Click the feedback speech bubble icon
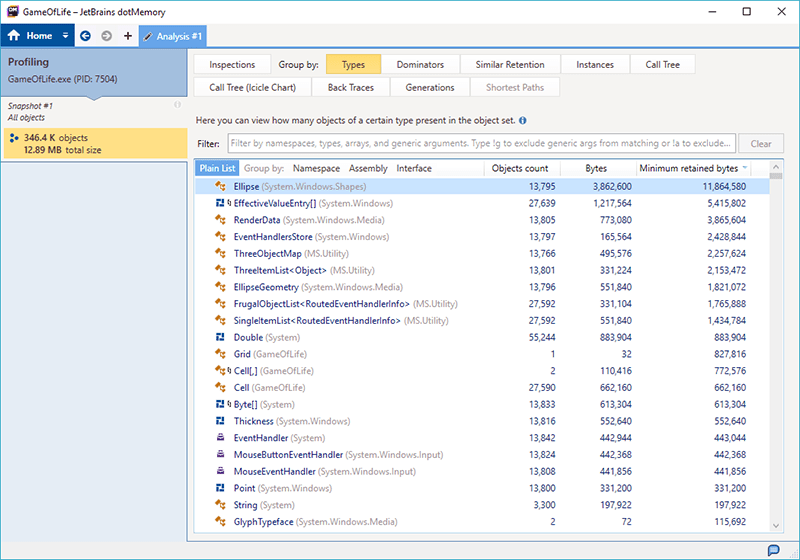 pyautogui.click(x=773, y=550)
